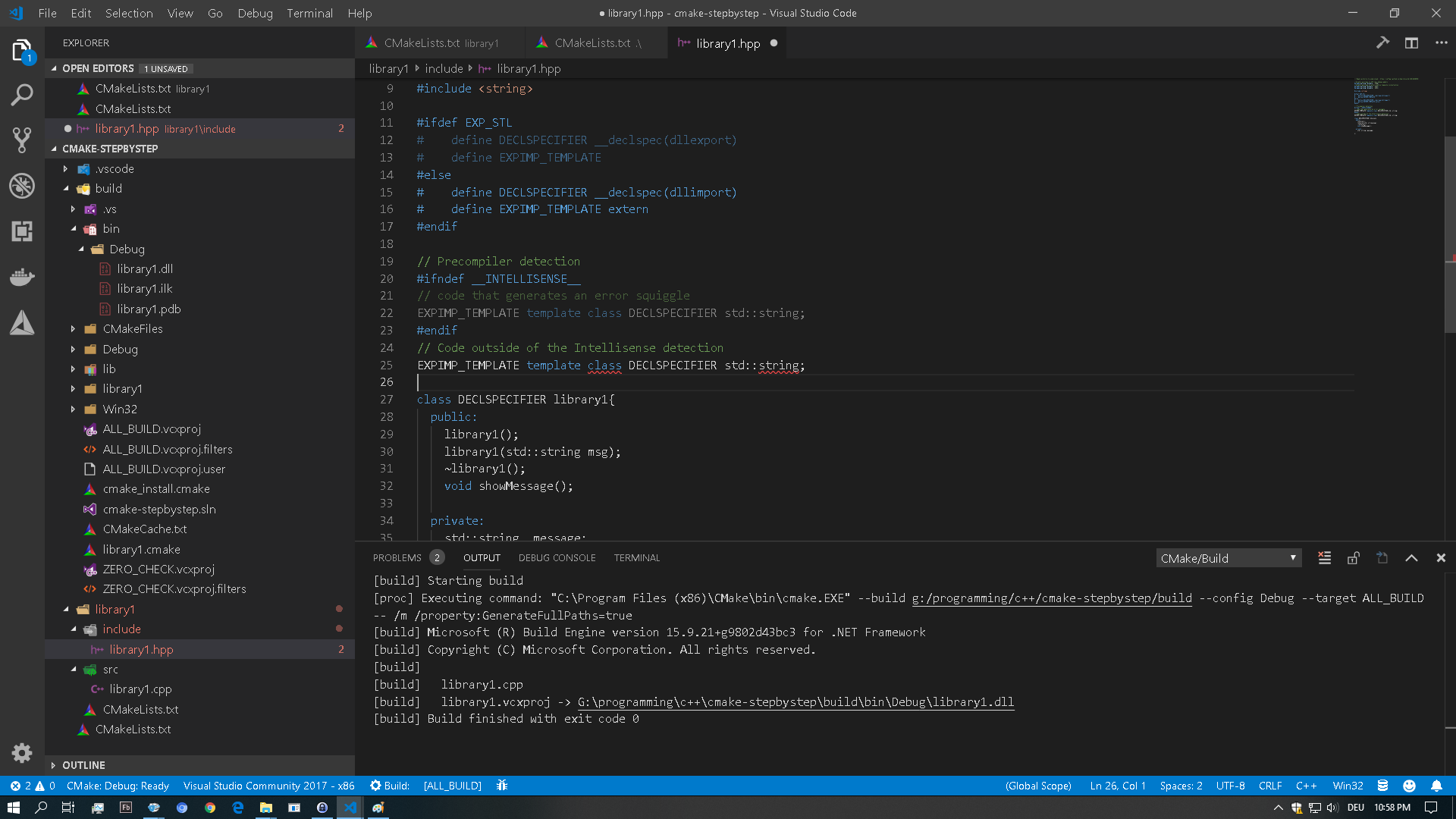The height and width of the screenshot is (819, 1456).
Task: Open the Manage gear in activity bar
Action: [22, 752]
